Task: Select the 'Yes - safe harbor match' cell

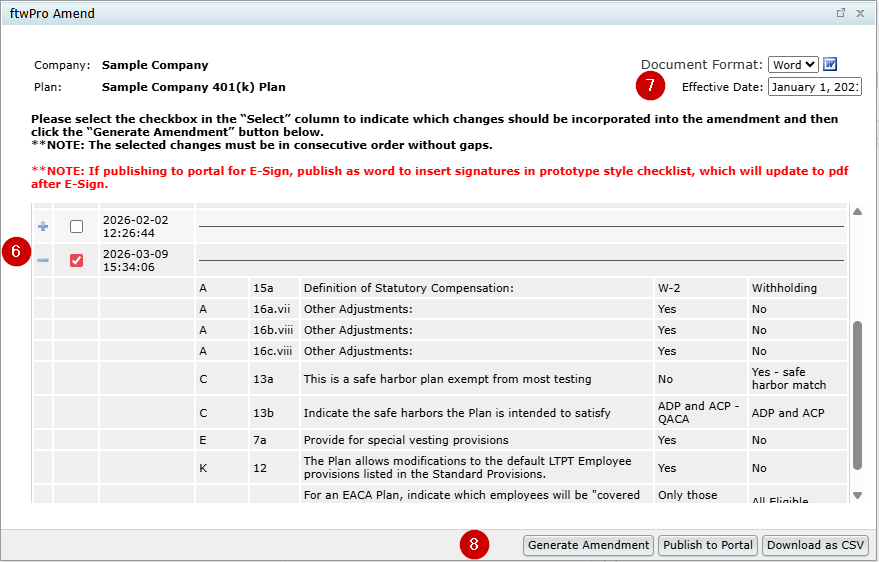Action: point(797,379)
